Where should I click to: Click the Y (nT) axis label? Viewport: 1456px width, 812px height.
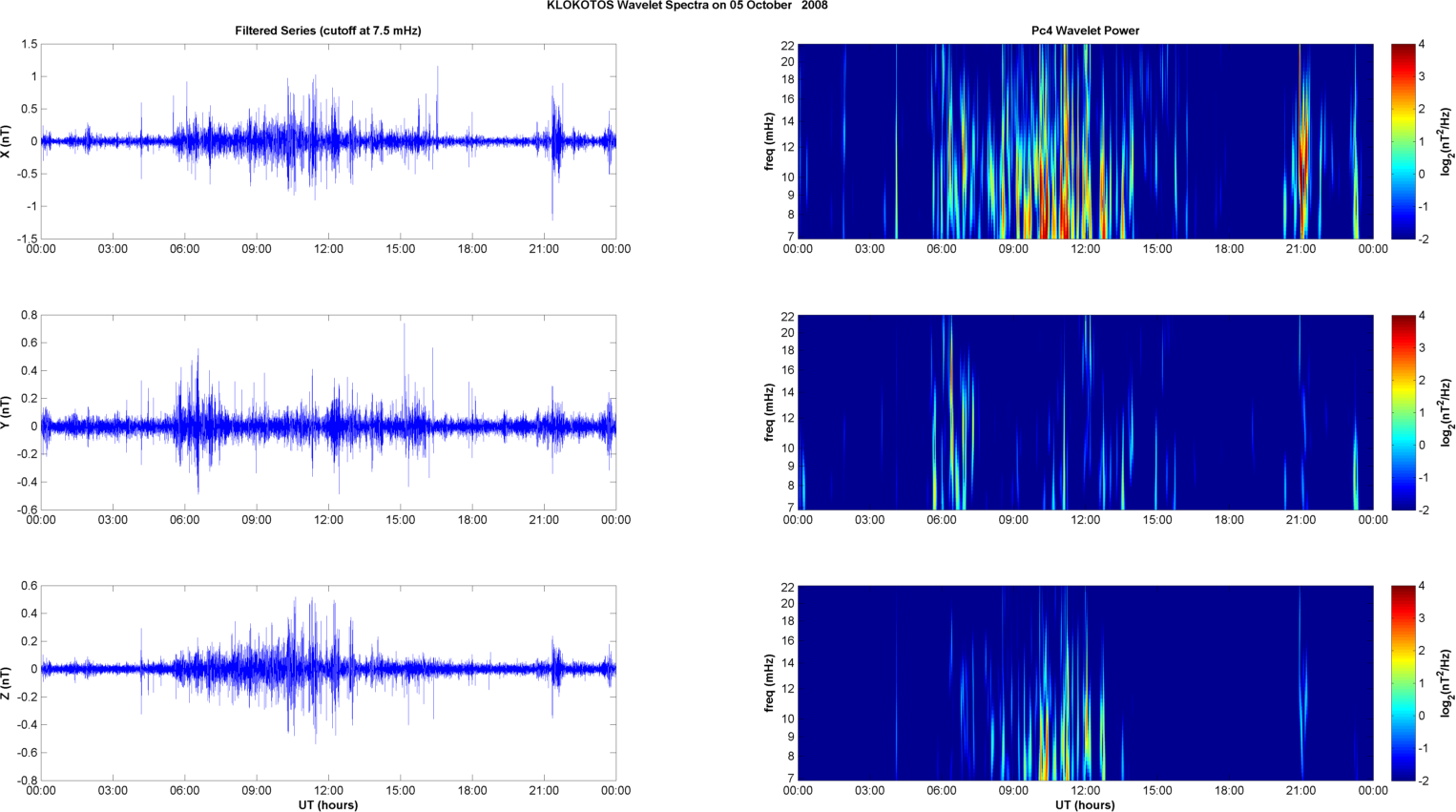(x=6, y=412)
